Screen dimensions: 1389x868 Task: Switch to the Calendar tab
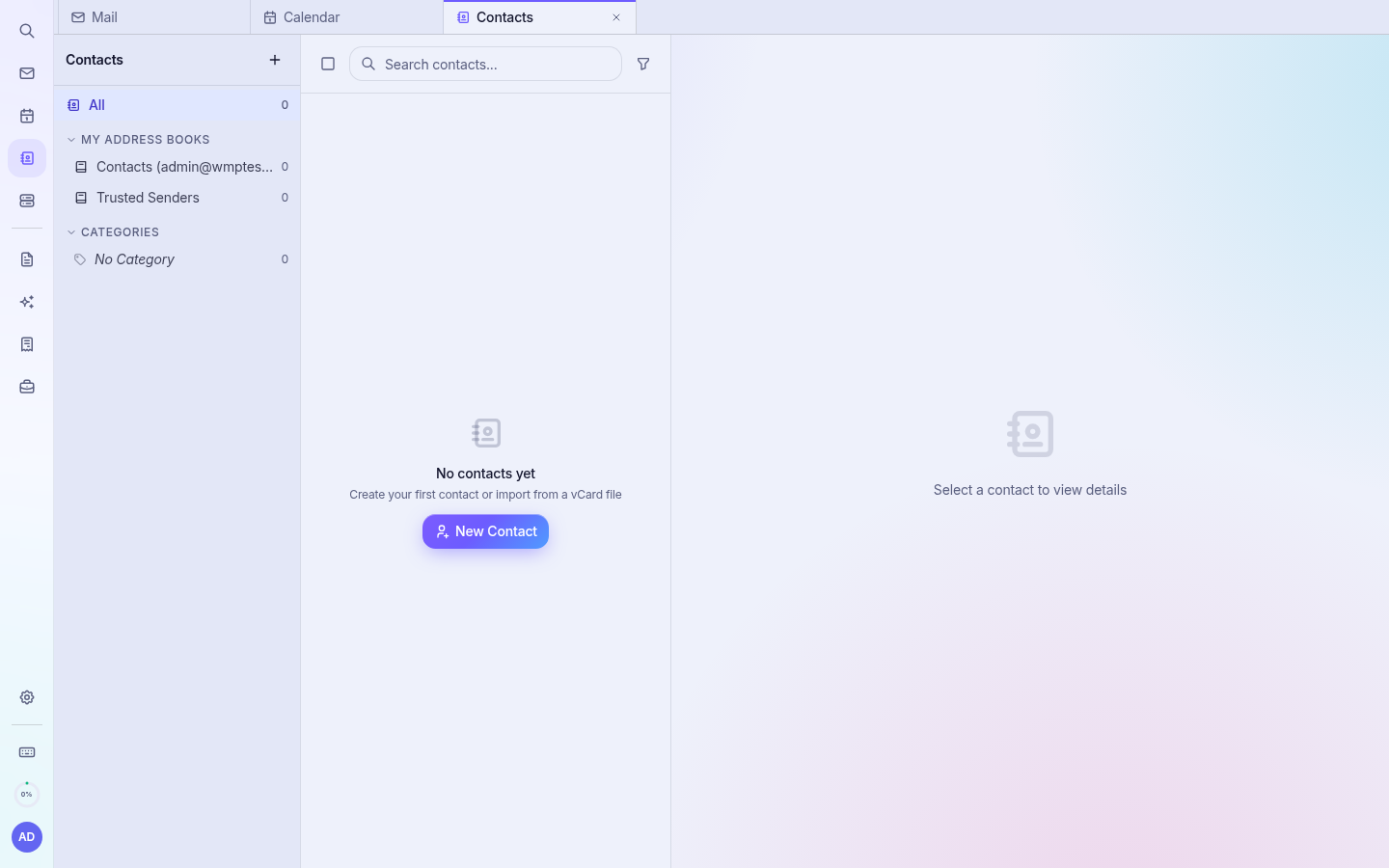tap(346, 17)
